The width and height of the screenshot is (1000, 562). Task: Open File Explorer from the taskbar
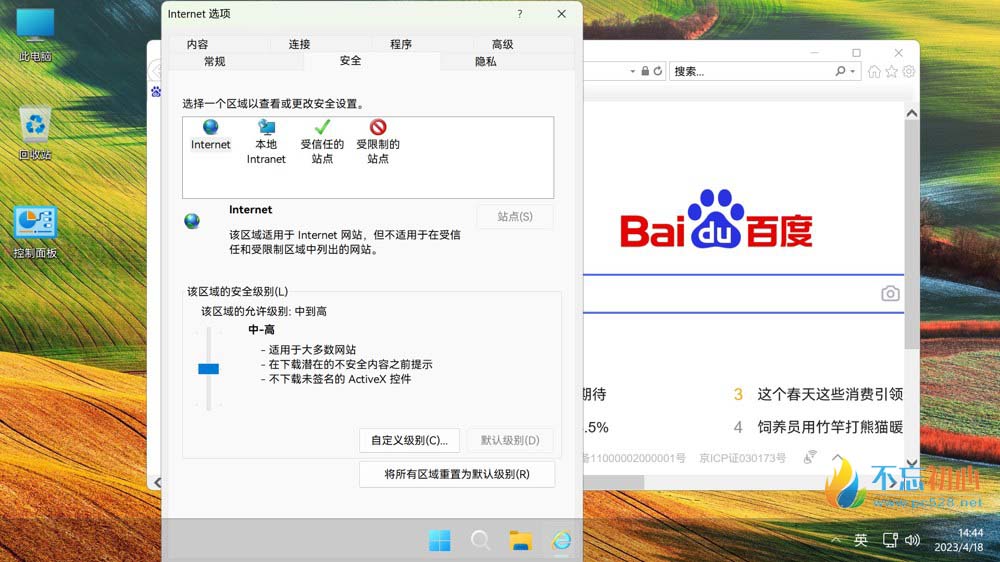[520, 541]
